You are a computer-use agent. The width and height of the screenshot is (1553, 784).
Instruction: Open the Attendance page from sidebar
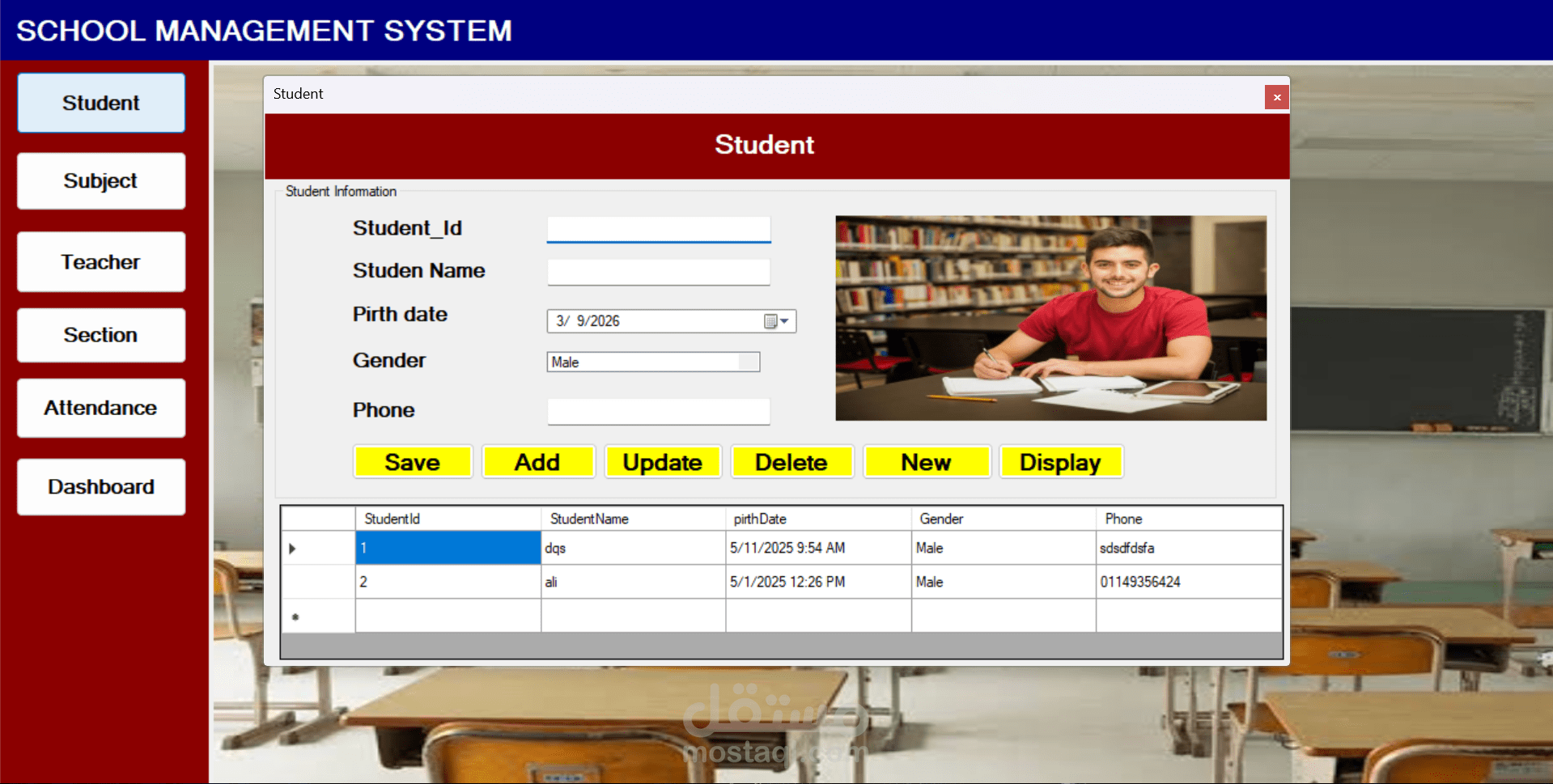[x=100, y=407]
